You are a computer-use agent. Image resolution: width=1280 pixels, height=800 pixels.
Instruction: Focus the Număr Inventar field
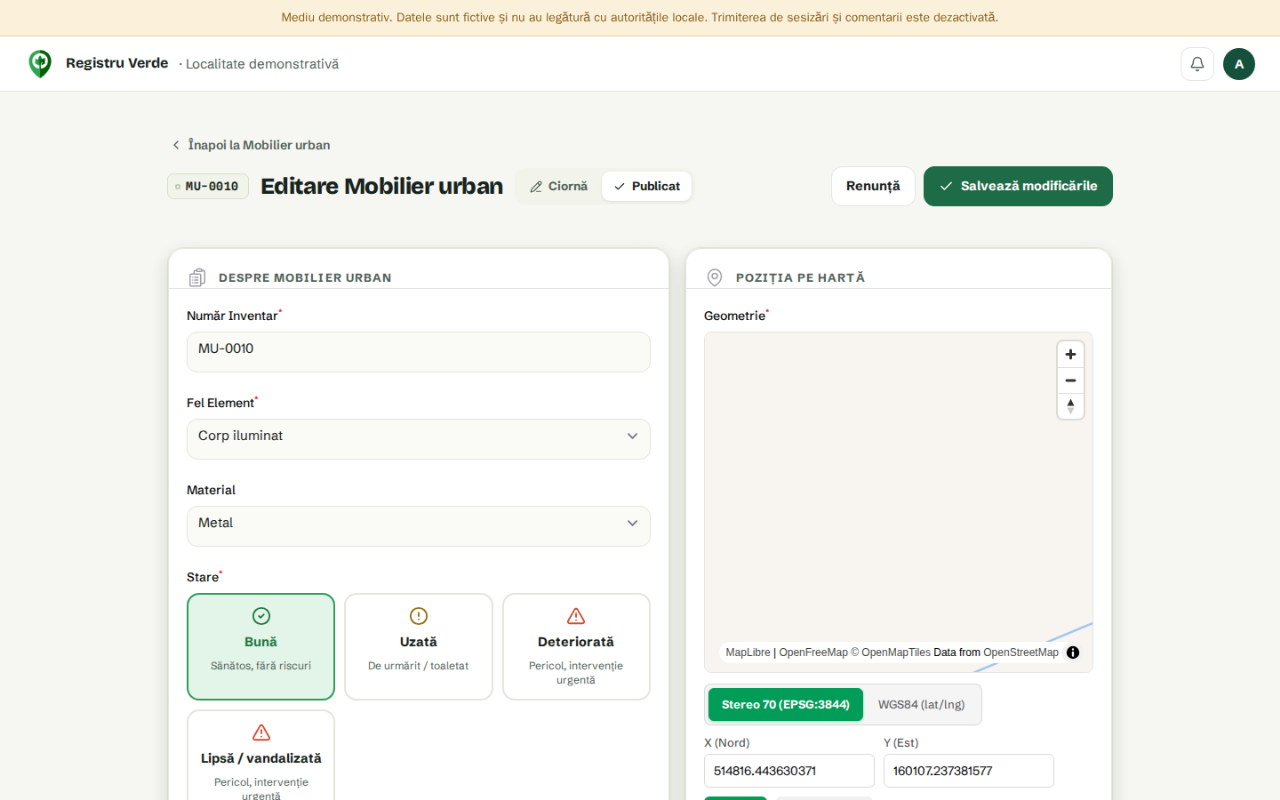[x=419, y=352]
